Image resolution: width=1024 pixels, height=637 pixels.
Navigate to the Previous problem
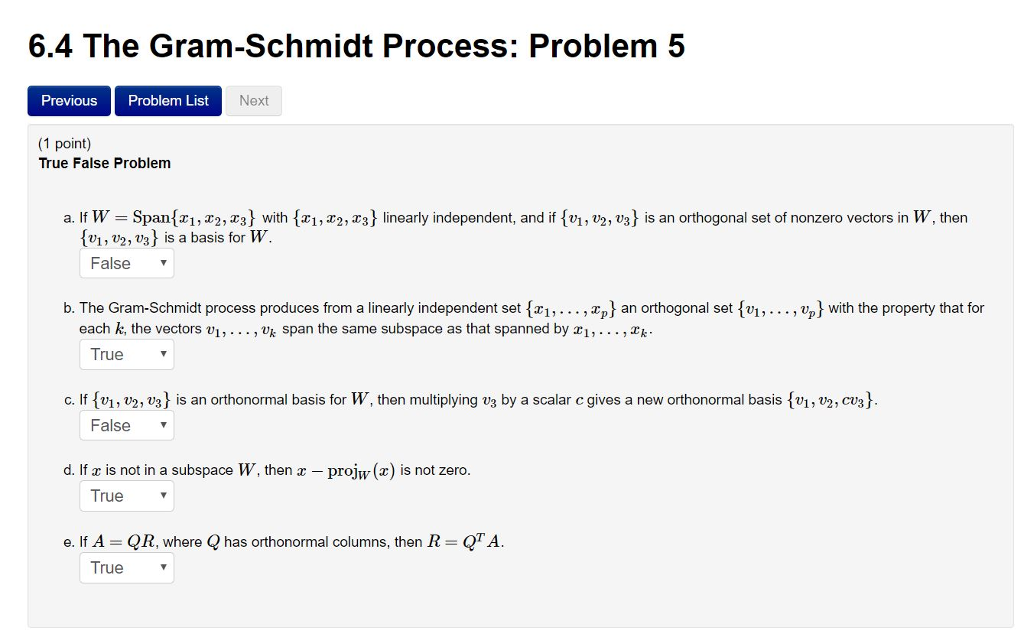(x=68, y=100)
